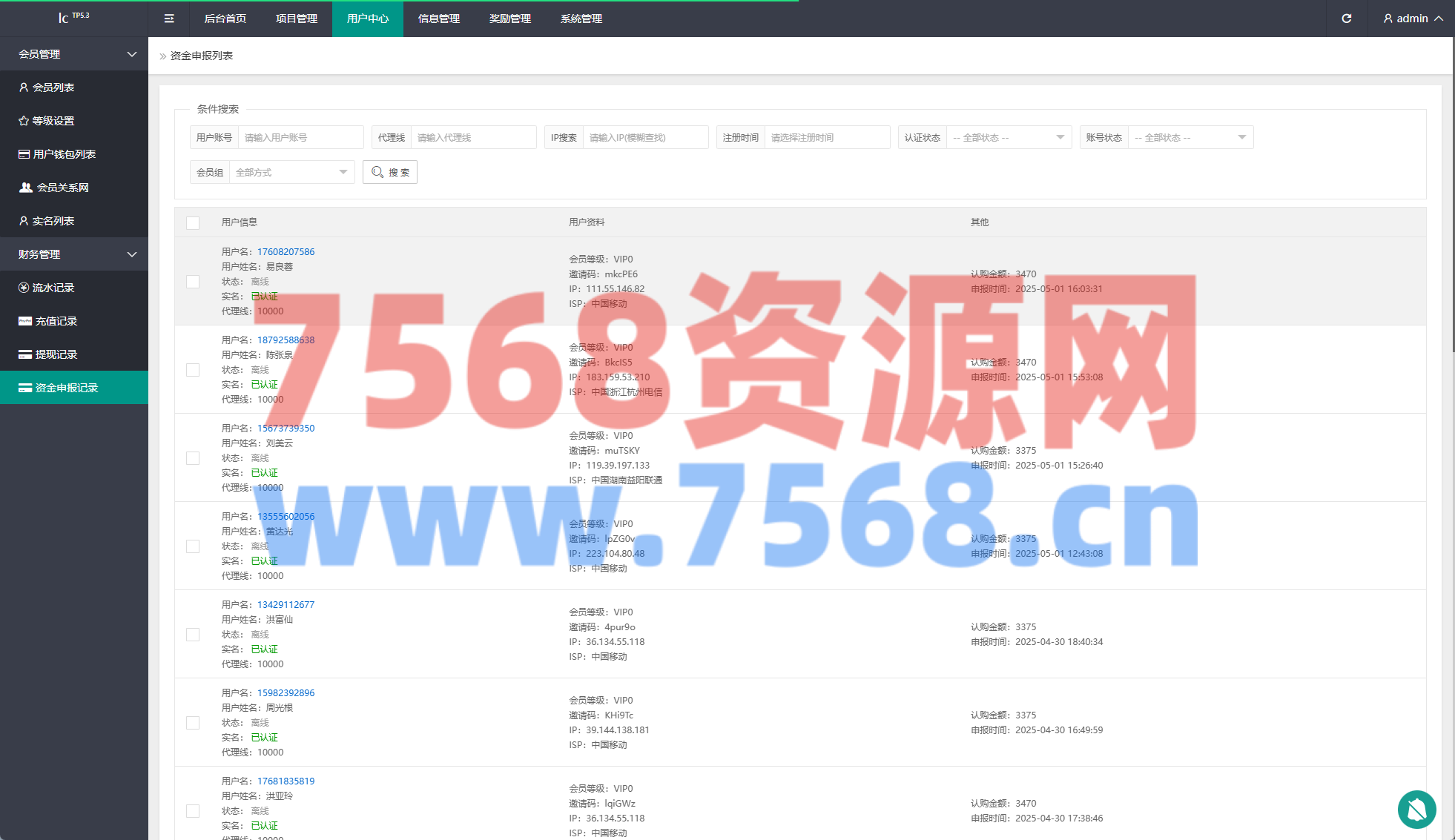Open 会员列表 sidebar item
The width and height of the screenshot is (1455, 840).
point(53,87)
